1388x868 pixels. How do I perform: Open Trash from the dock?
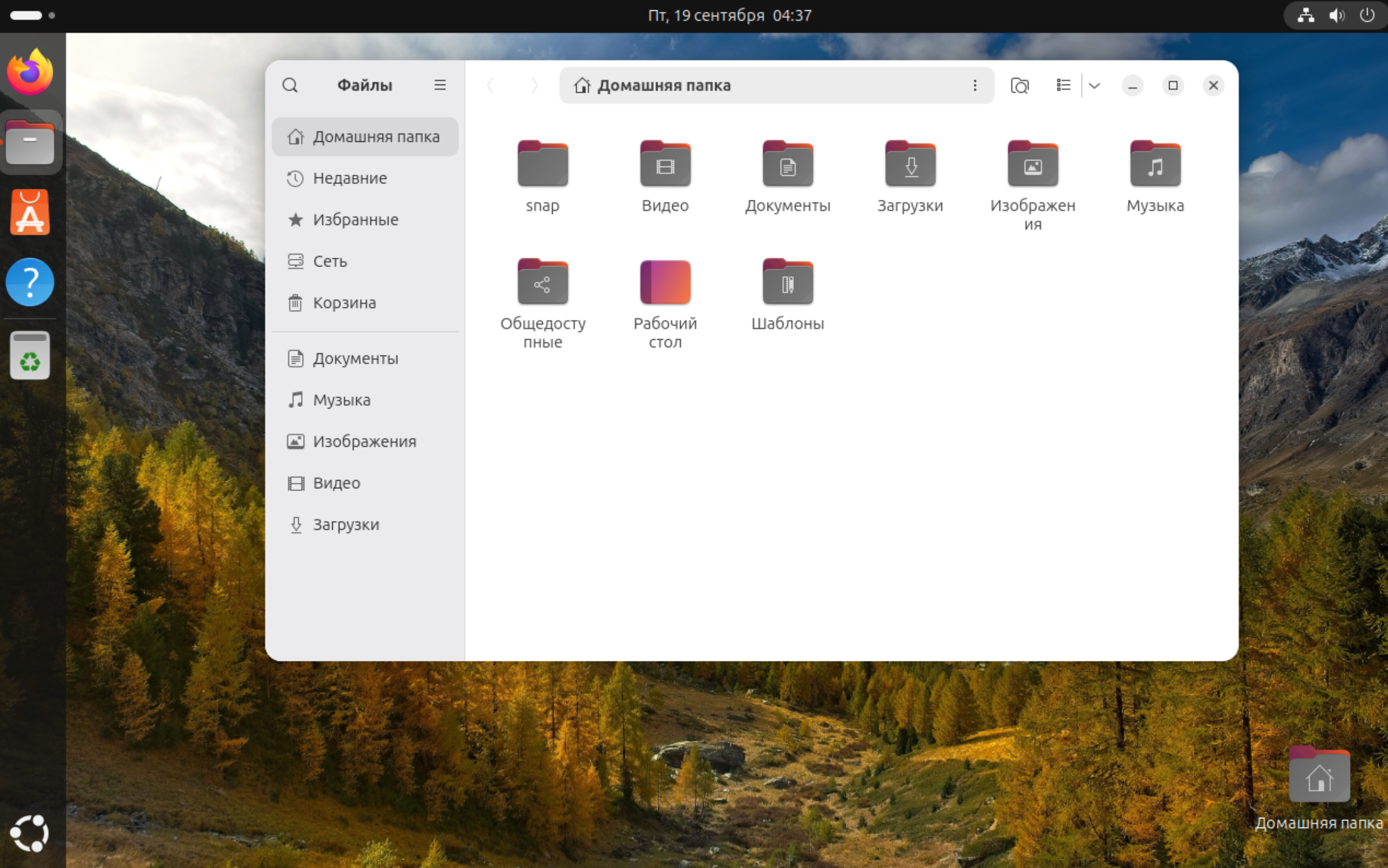[30, 355]
